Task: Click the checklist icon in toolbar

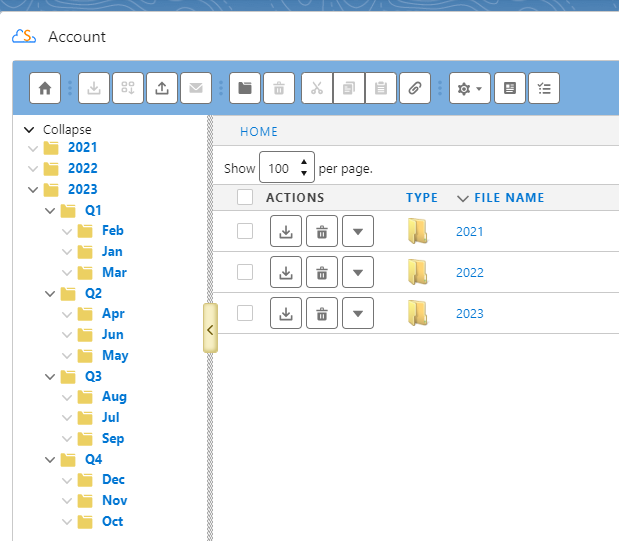Action: click(x=544, y=88)
